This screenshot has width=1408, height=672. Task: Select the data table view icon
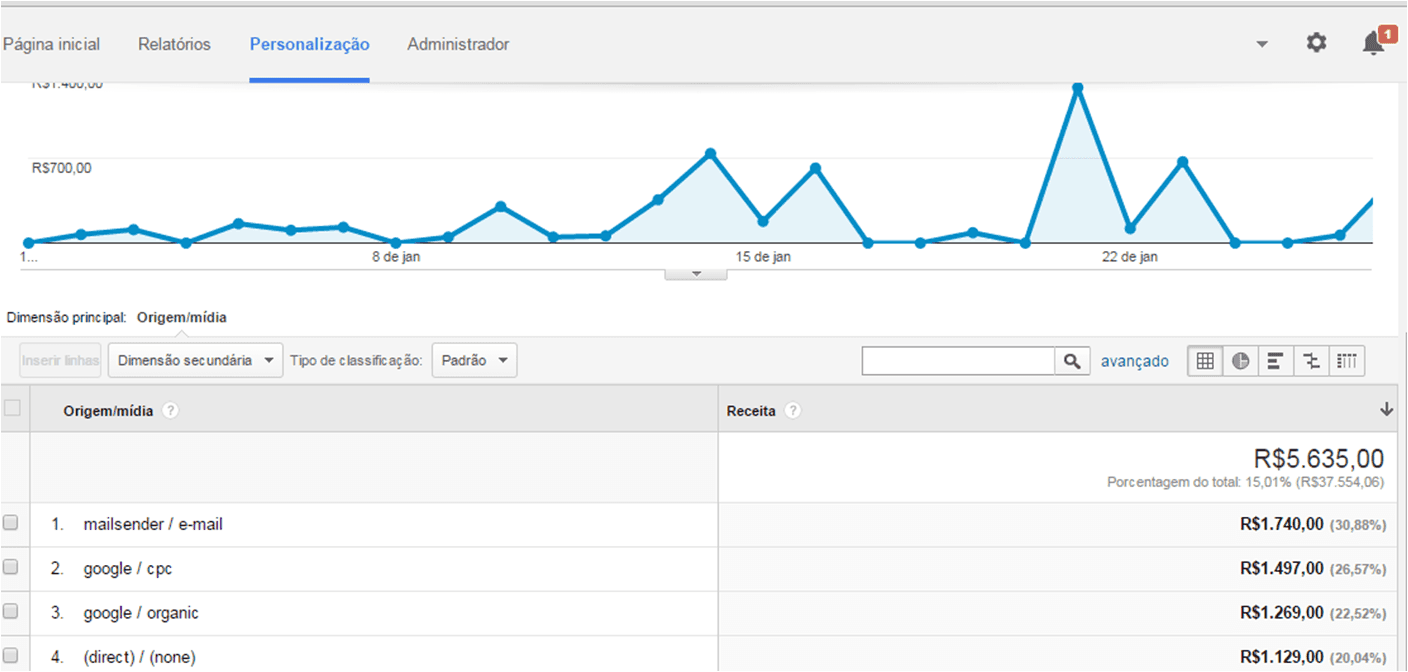[x=1205, y=360]
